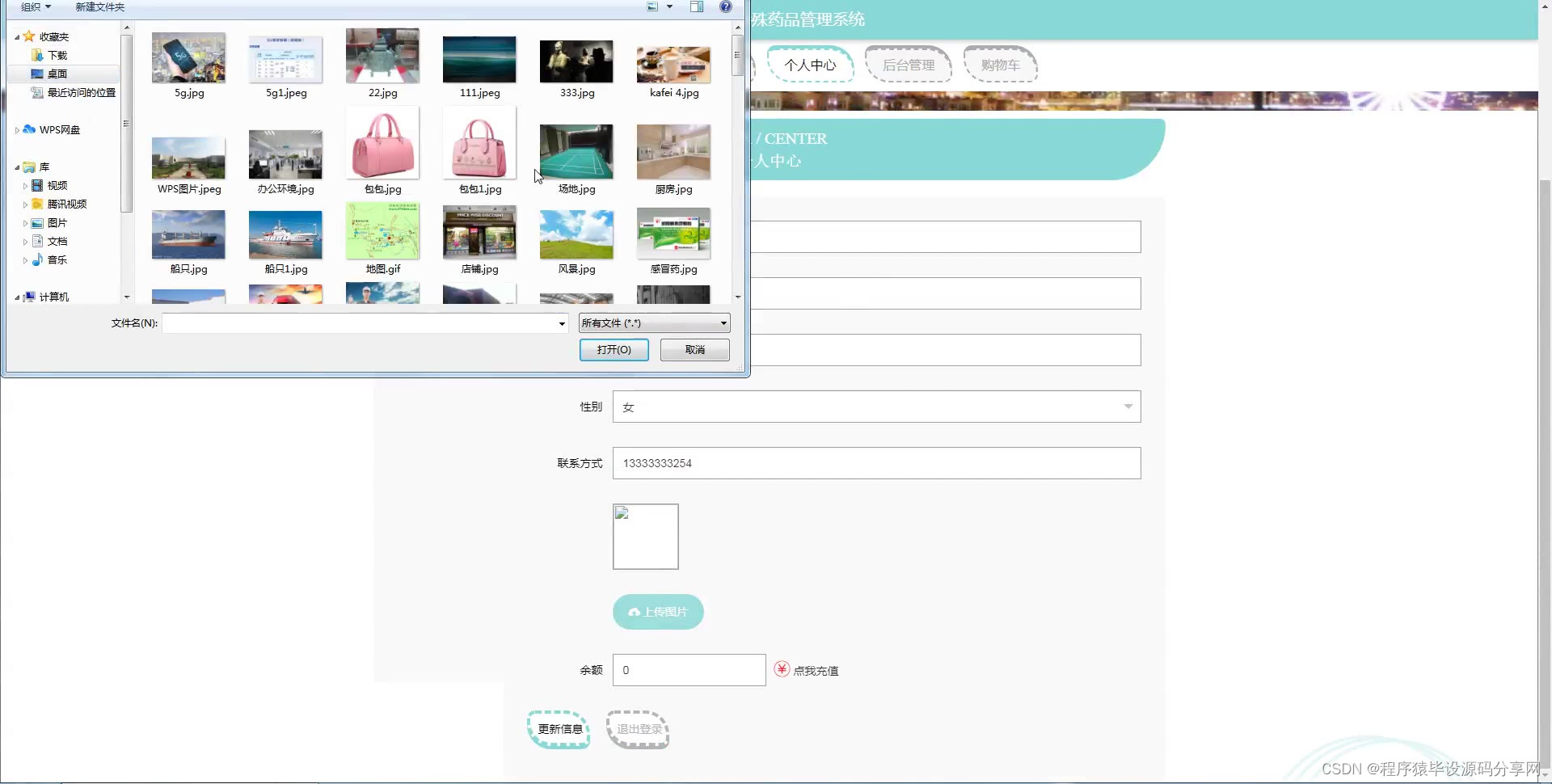Focus the 文件名 filename input
The height and width of the screenshot is (784, 1552).
coord(360,323)
